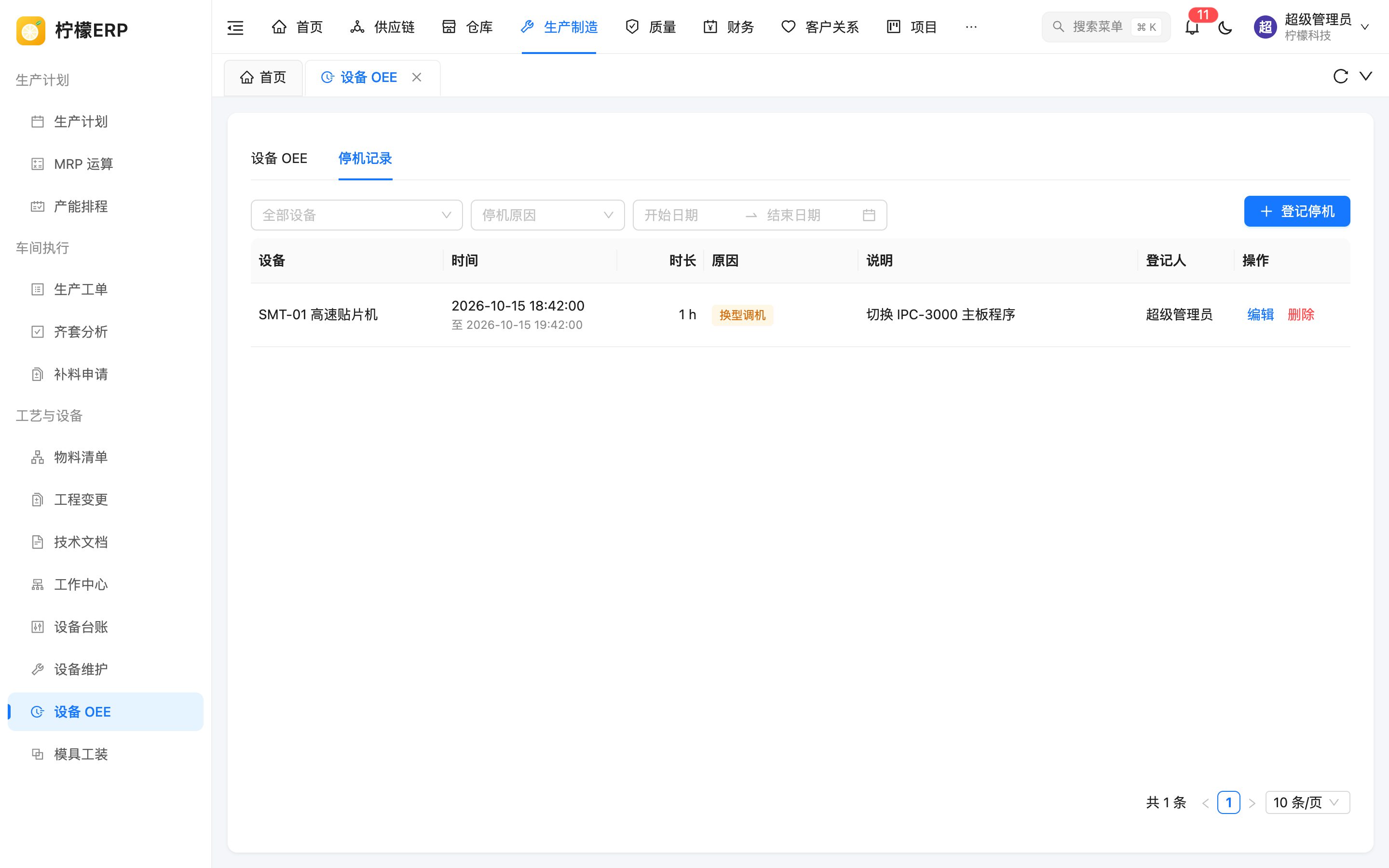The width and height of the screenshot is (1389, 868).
Task: Open 项目 module in top navigation
Action: click(912, 27)
